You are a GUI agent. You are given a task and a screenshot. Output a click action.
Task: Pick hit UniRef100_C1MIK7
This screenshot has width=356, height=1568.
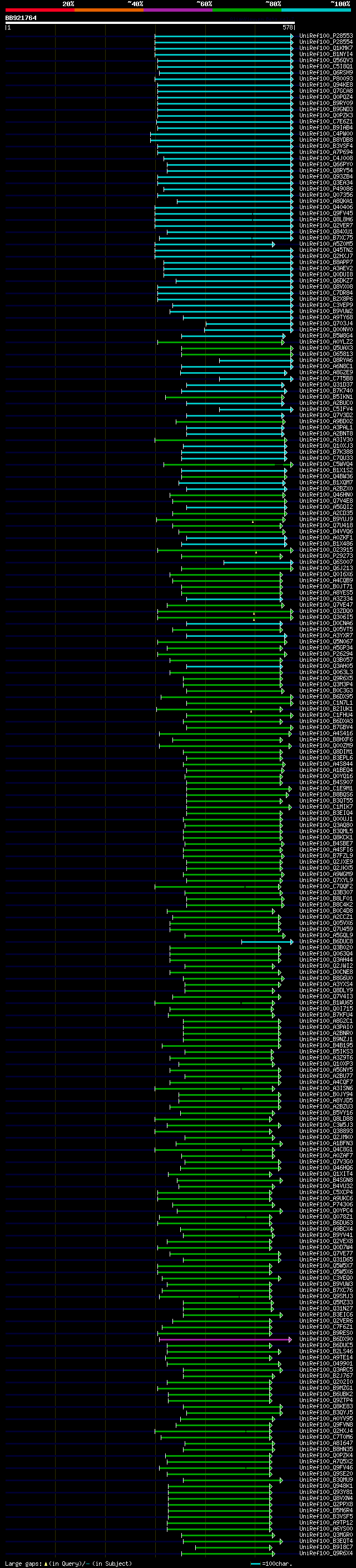point(326,807)
